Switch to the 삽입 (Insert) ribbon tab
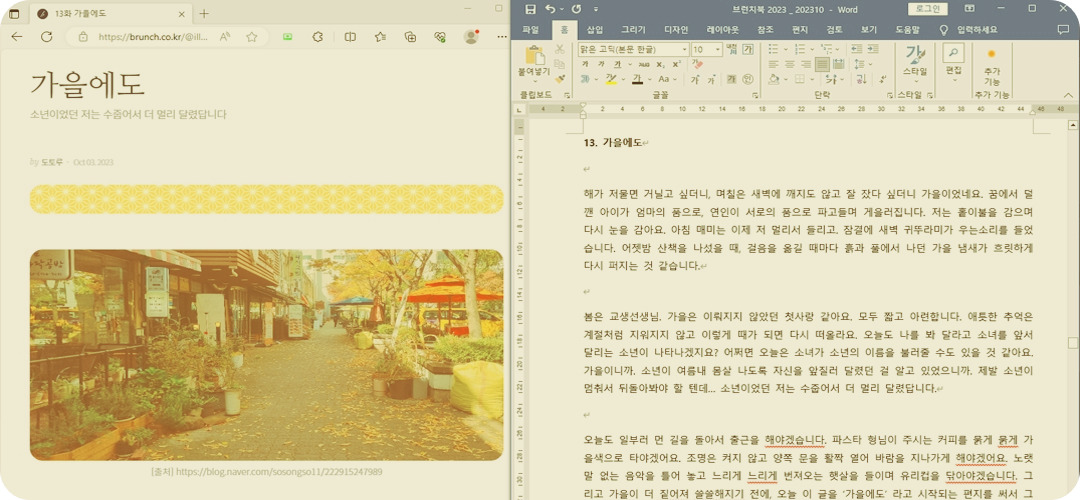 594,30
